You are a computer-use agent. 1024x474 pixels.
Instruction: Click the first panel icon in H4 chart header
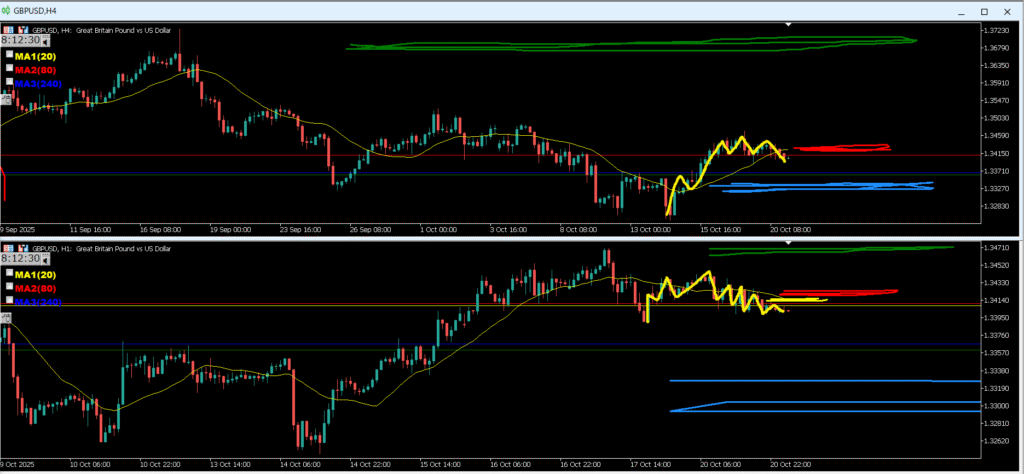pos(7,30)
